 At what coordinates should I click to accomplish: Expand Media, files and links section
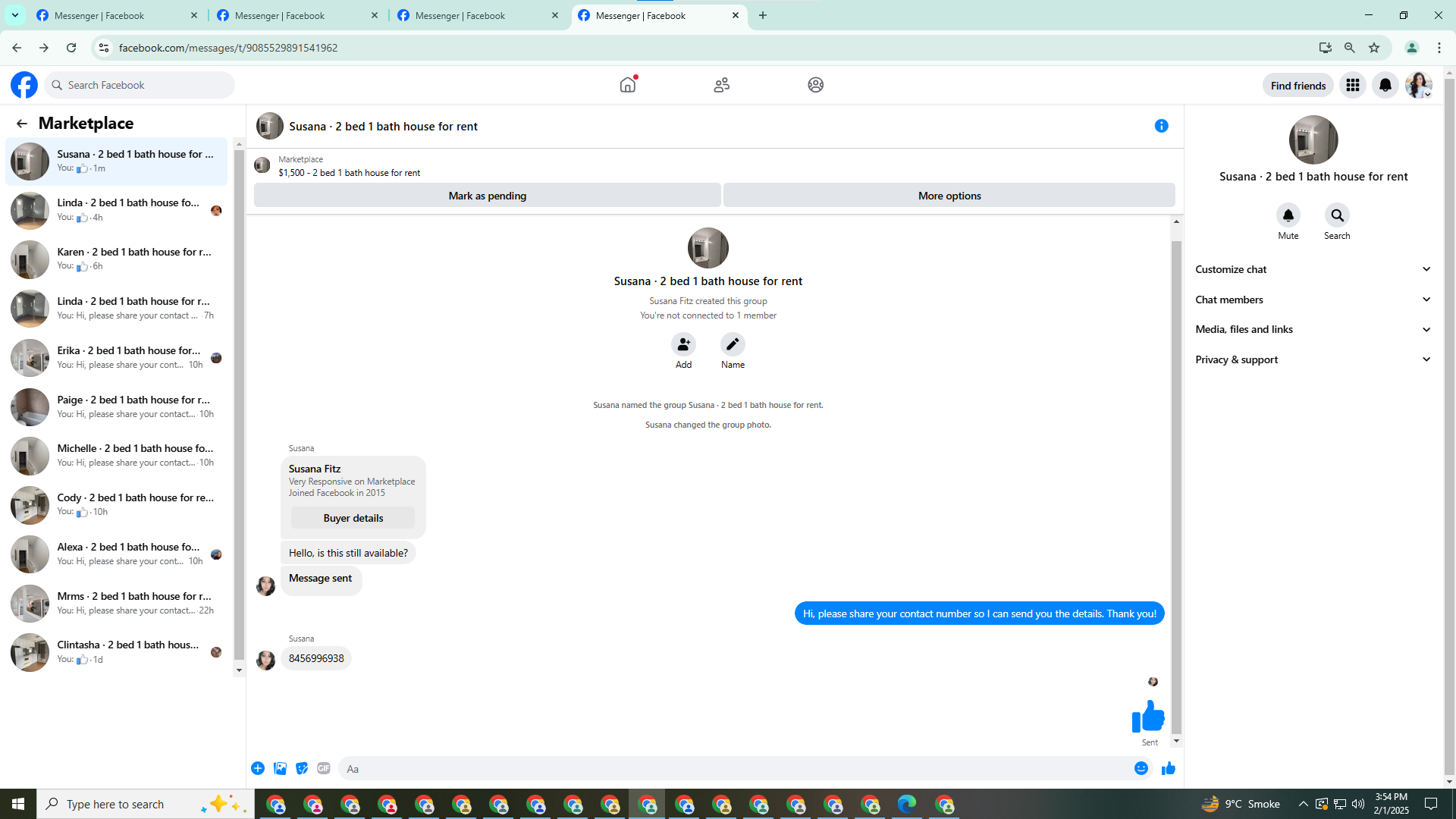pyautogui.click(x=1313, y=329)
